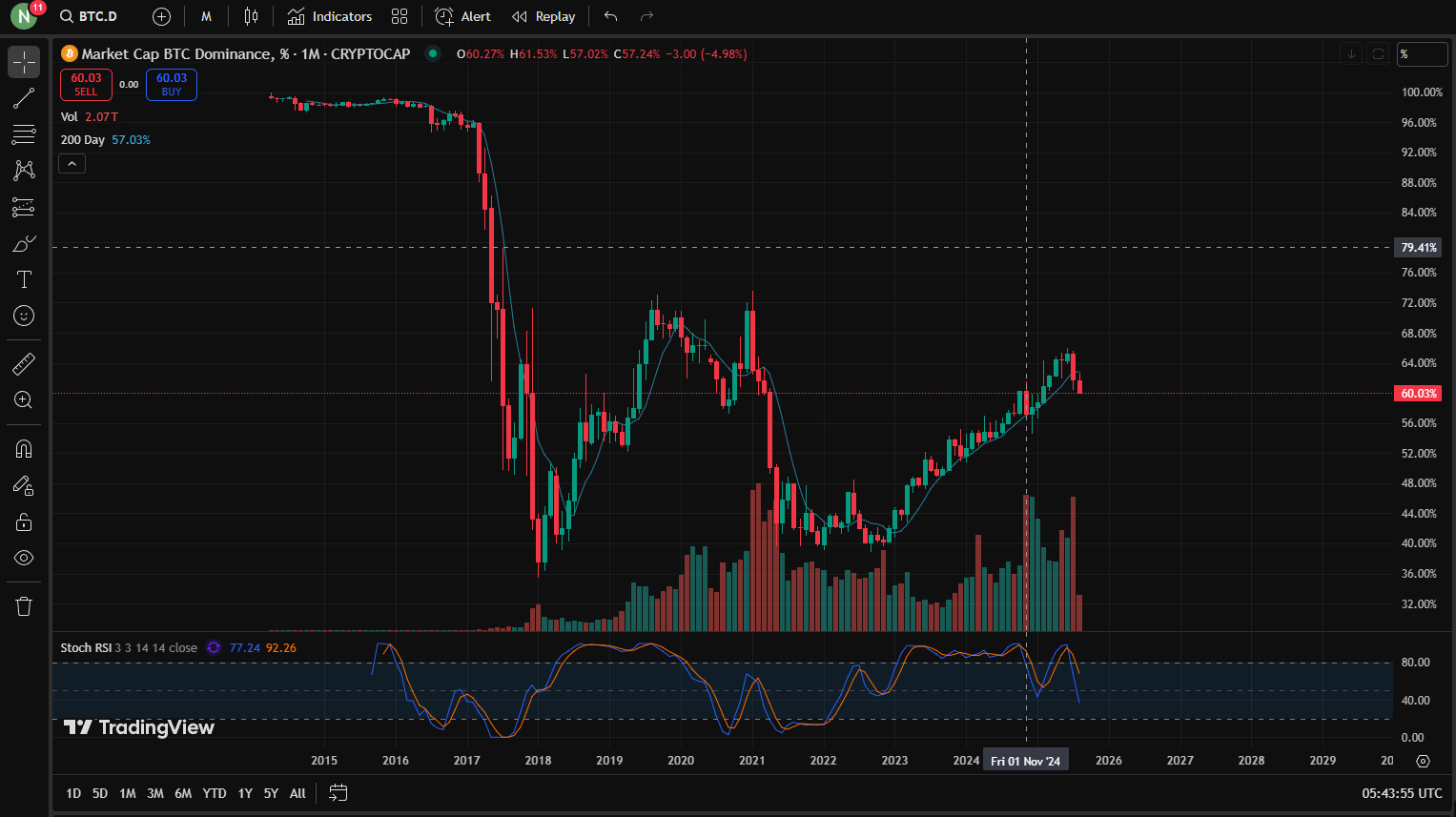Toggle stay in drawing mode
Viewport: 1456px width, 817px height.
tap(24, 485)
